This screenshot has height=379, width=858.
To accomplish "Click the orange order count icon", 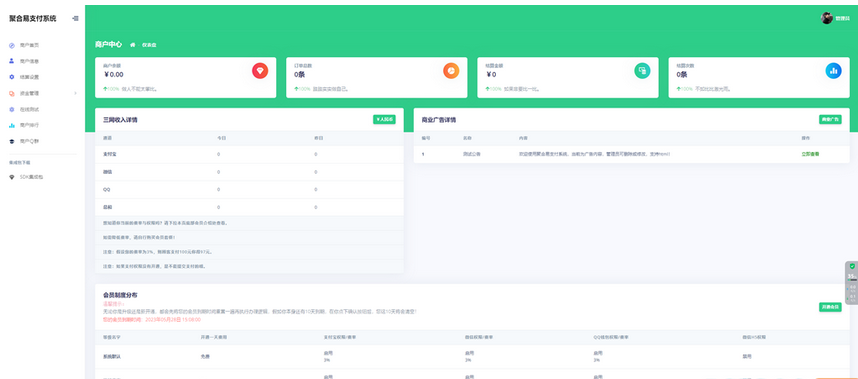I will tap(451, 71).
